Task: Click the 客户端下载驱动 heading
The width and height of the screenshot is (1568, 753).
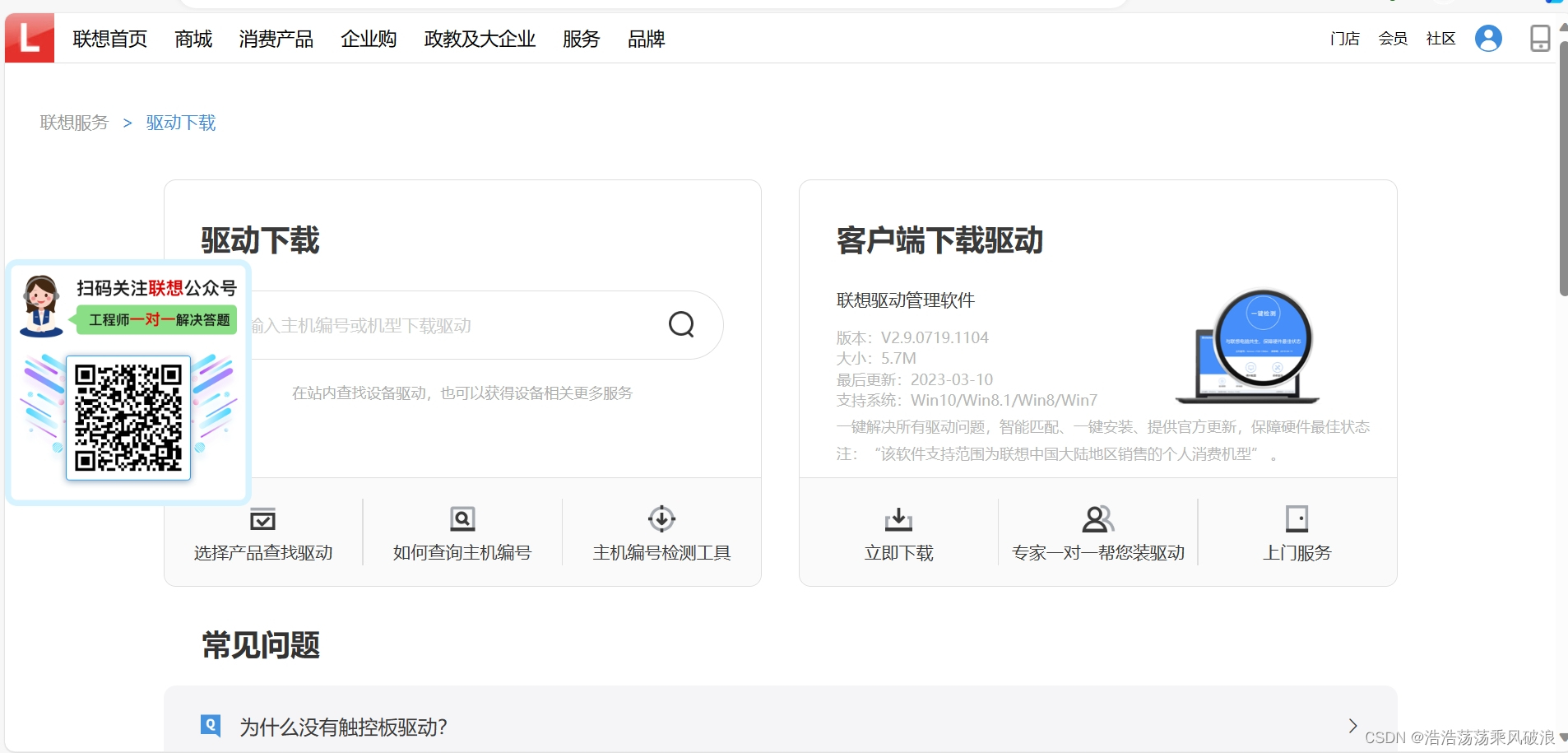Action: click(939, 240)
